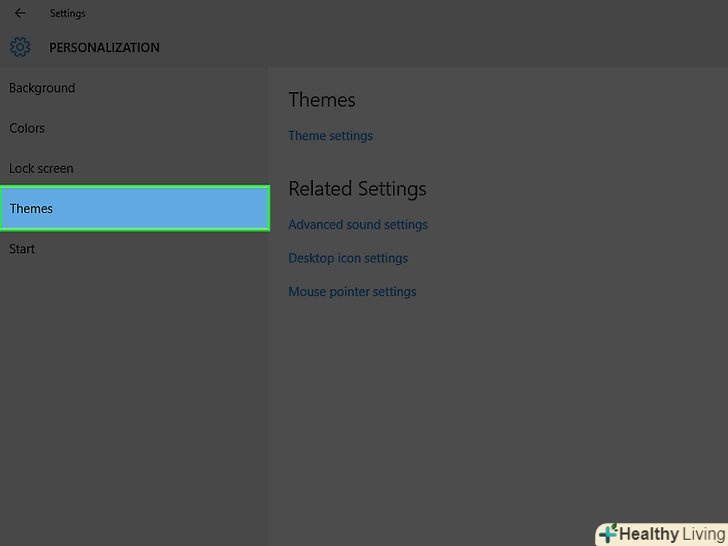
Task: Click empty title bar right of Settings
Action: pyautogui.click(x=400, y=14)
